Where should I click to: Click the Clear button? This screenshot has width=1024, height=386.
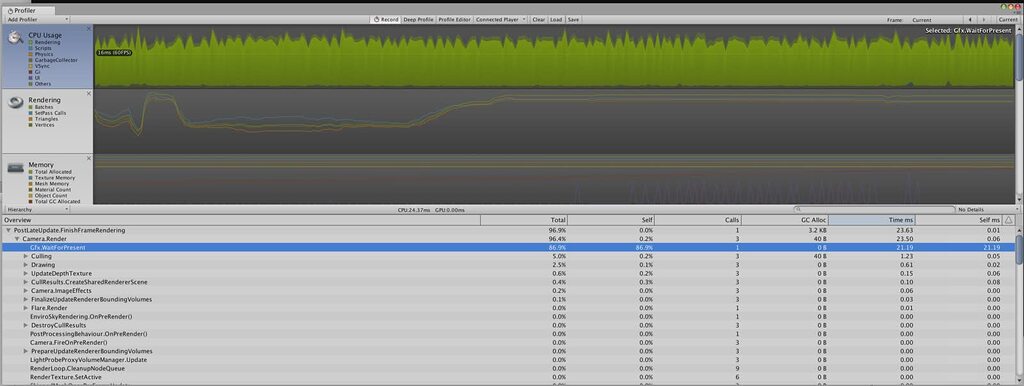point(539,20)
